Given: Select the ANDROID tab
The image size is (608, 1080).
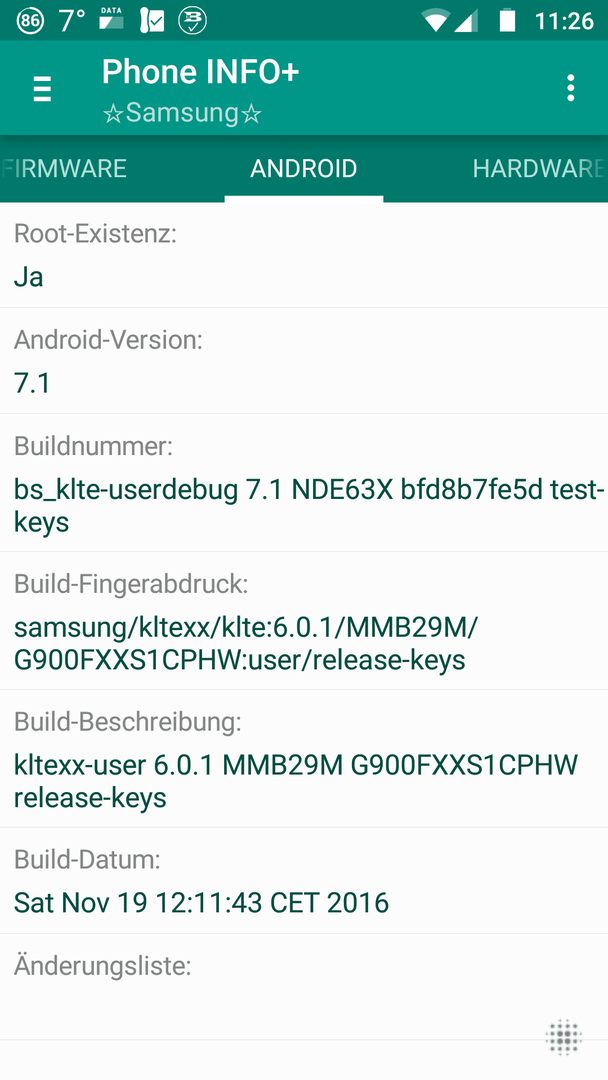Looking at the screenshot, I should tap(304, 169).
